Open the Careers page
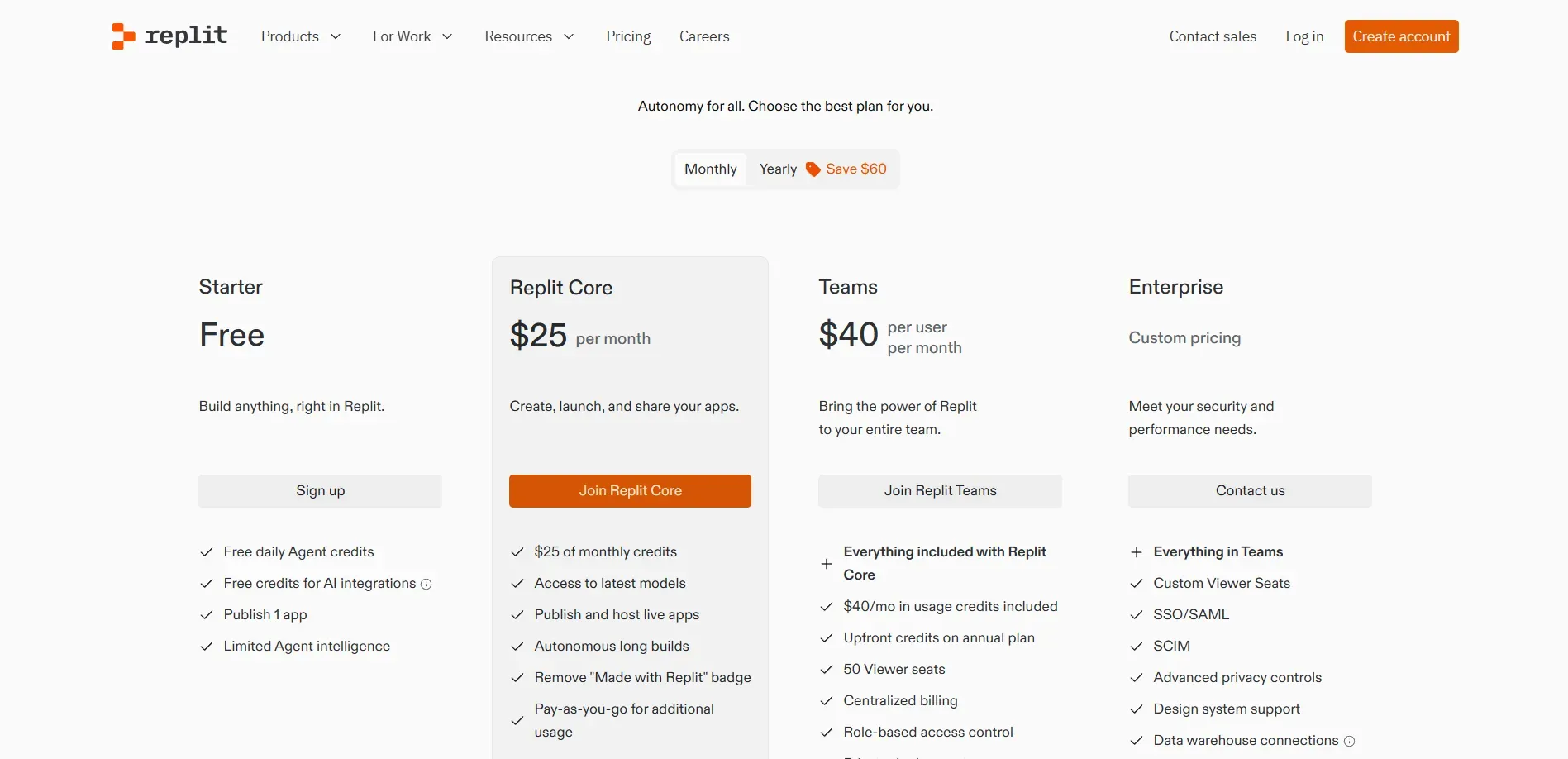 703,36
